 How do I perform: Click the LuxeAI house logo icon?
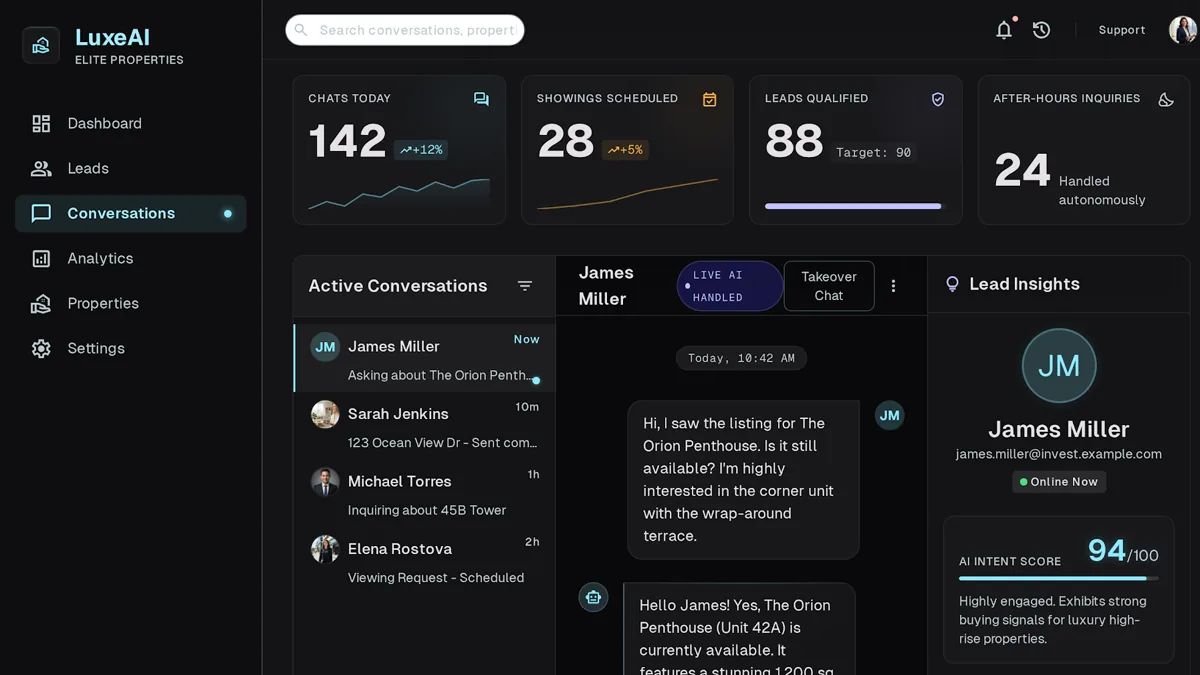click(x=41, y=45)
